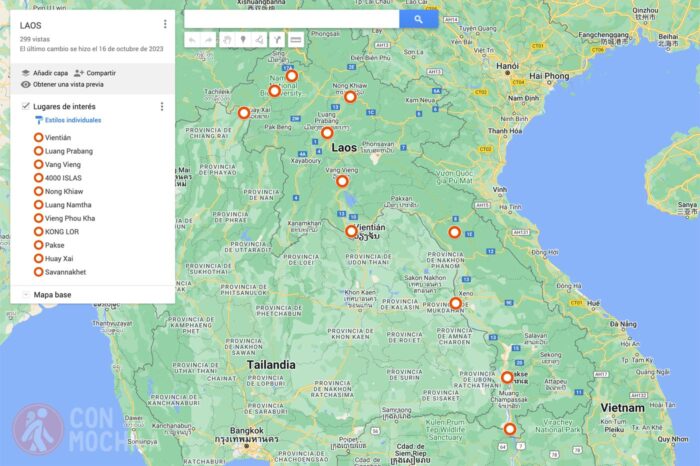Click the Savannakhet marker on the map
Screen dimensions: 700x466
coord(455,304)
